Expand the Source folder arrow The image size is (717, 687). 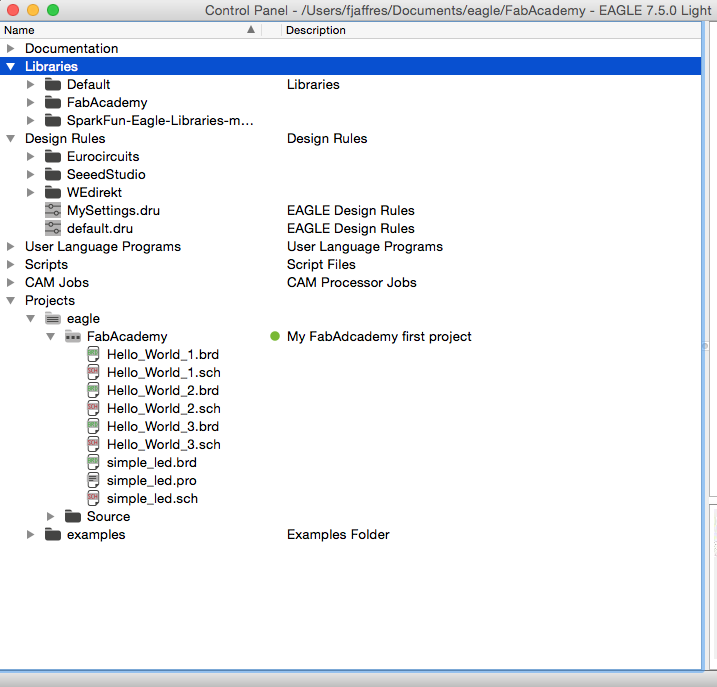point(51,516)
